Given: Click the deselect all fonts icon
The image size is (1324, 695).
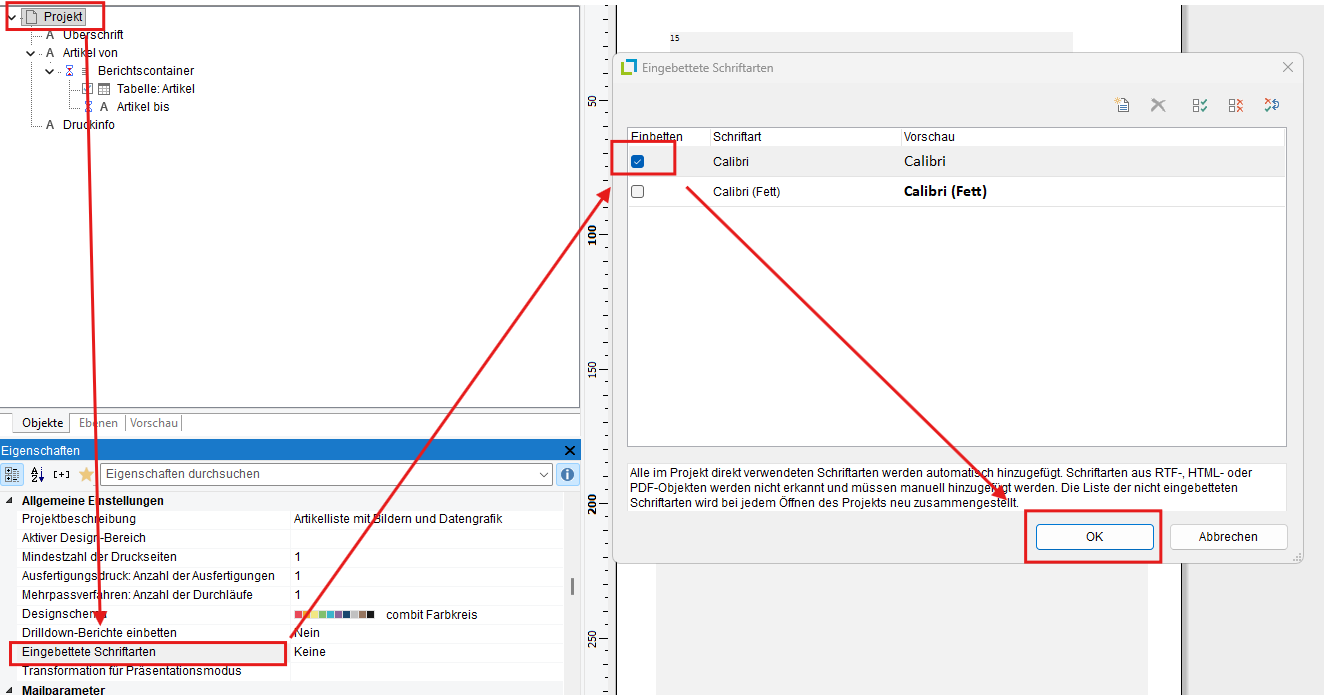Looking at the screenshot, I should [x=1236, y=105].
